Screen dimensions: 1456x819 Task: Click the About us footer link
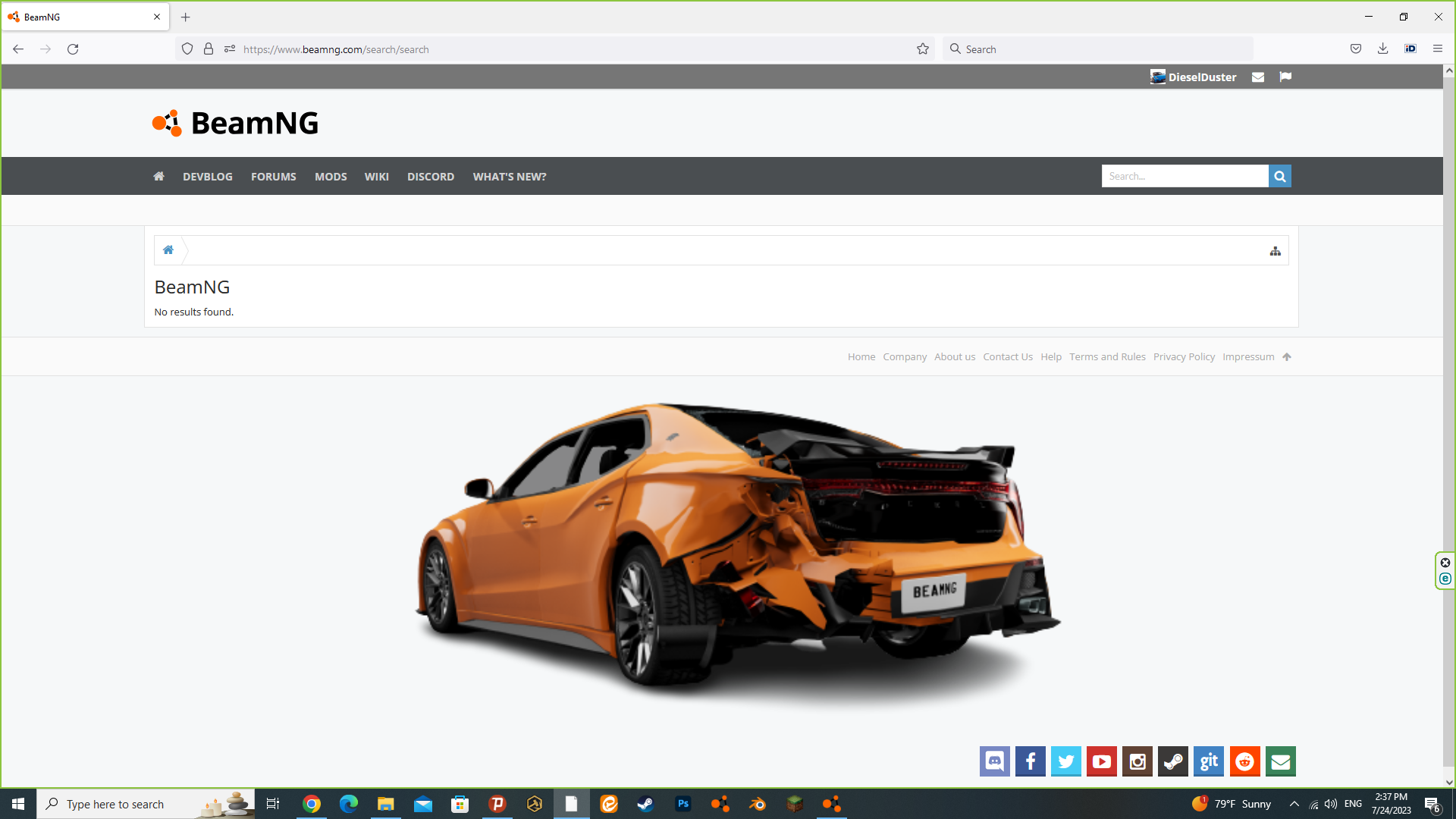(954, 356)
